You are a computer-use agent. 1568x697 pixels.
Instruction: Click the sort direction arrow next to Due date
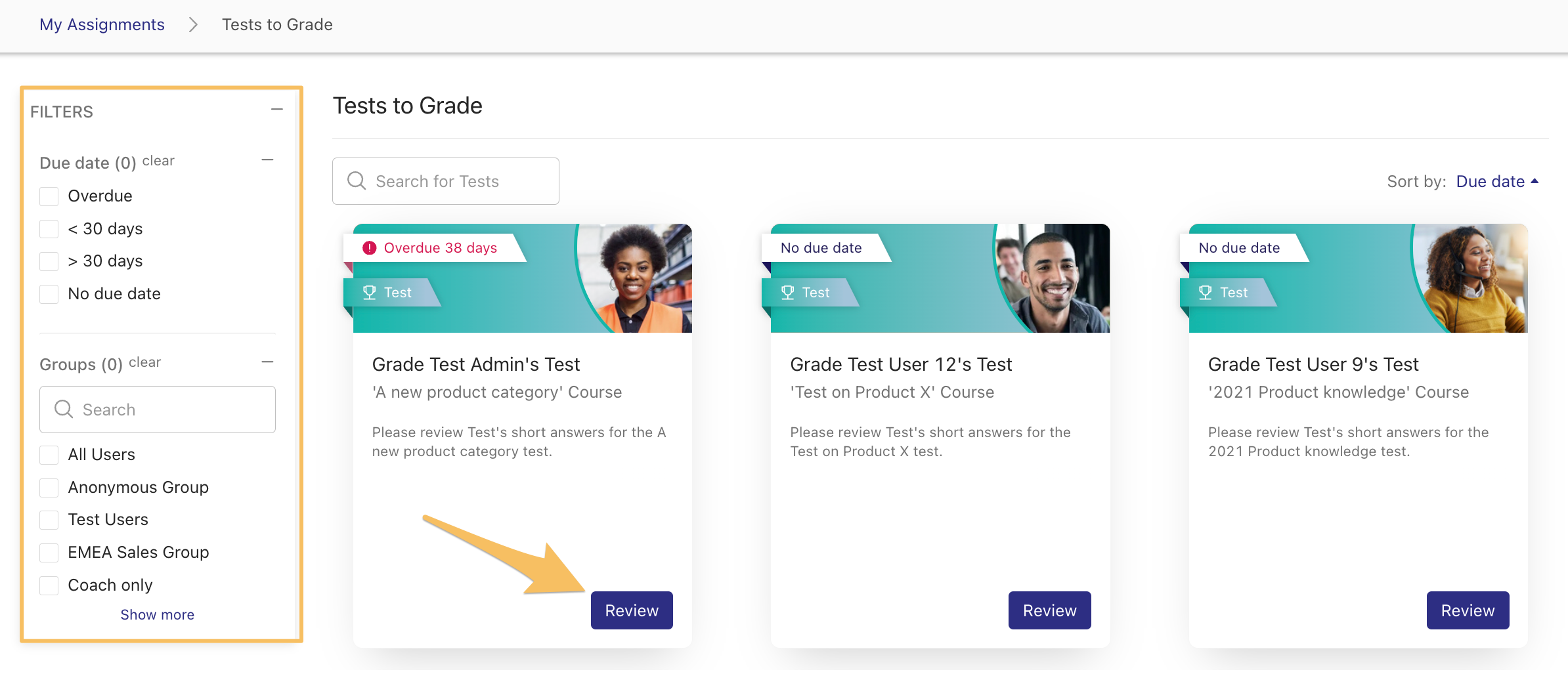pos(1535,181)
